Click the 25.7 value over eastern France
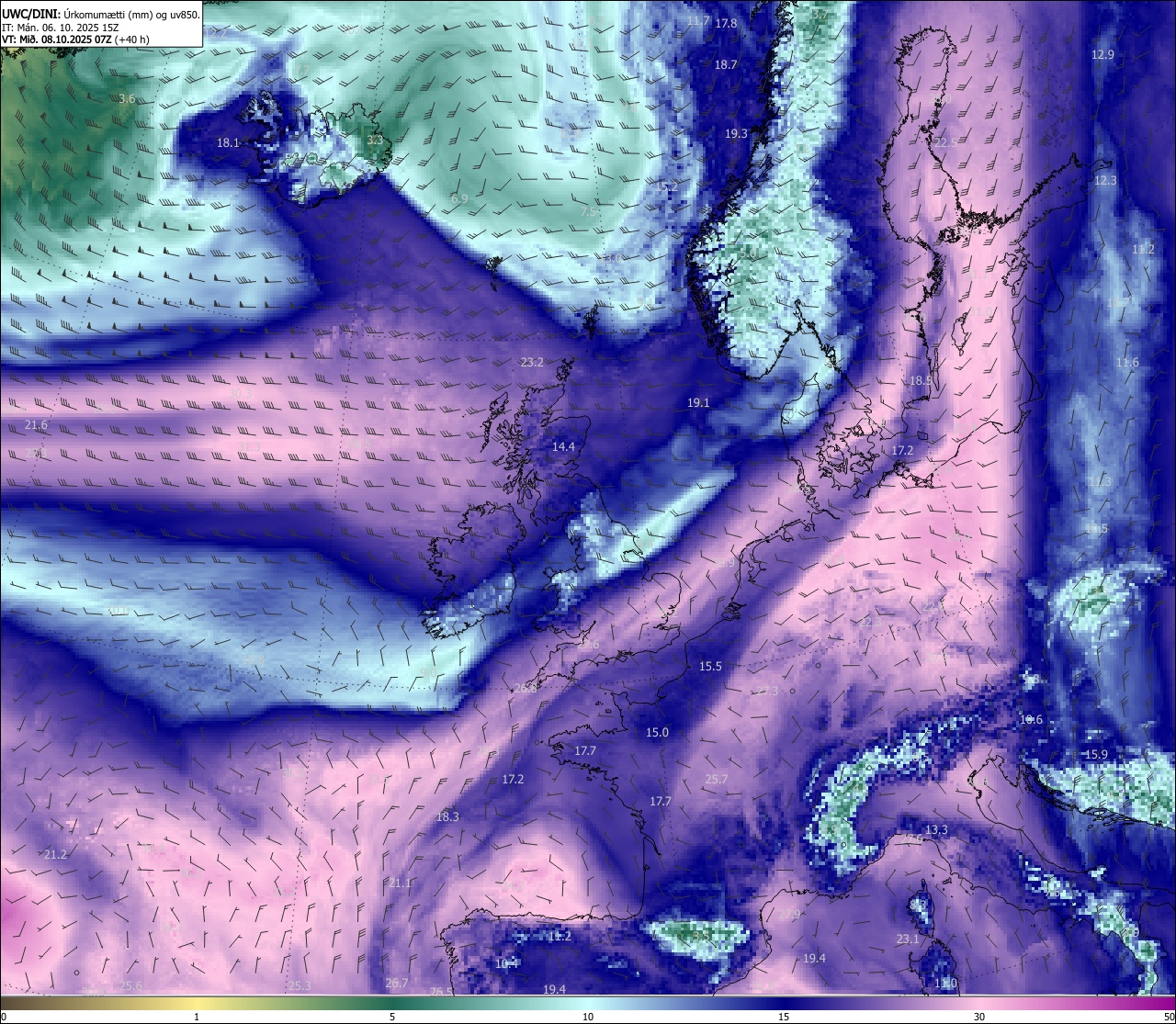Screen dimensions: 1176x1024 [x=716, y=779]
